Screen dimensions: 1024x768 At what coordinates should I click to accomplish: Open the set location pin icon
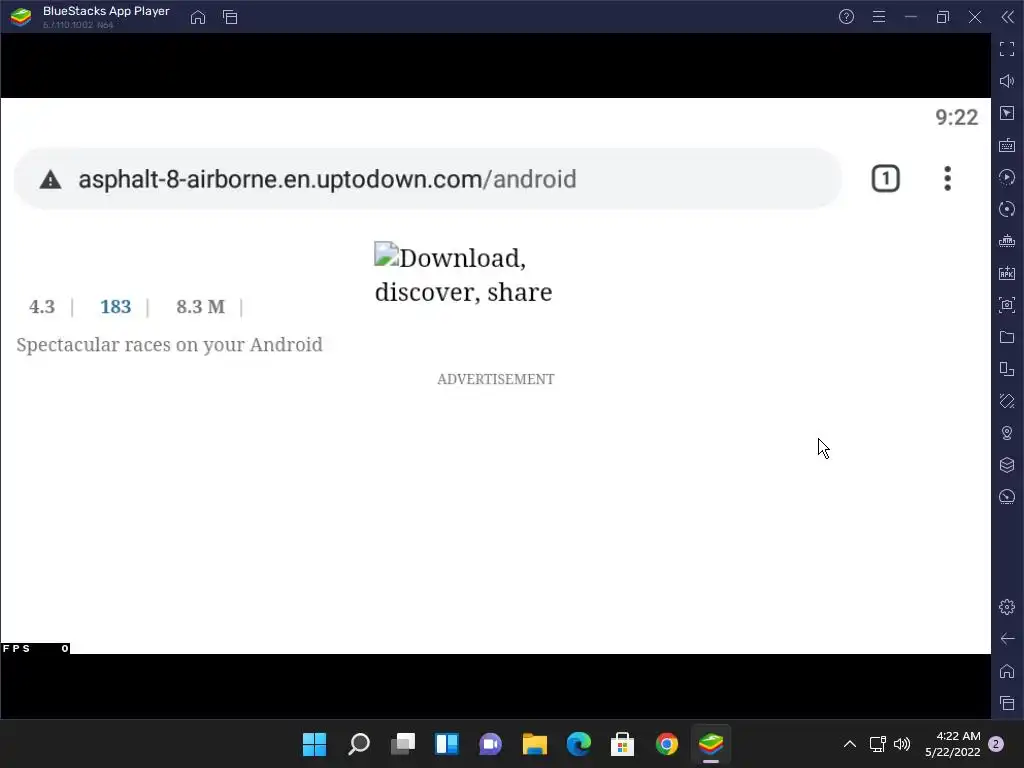click(1007, 433)
